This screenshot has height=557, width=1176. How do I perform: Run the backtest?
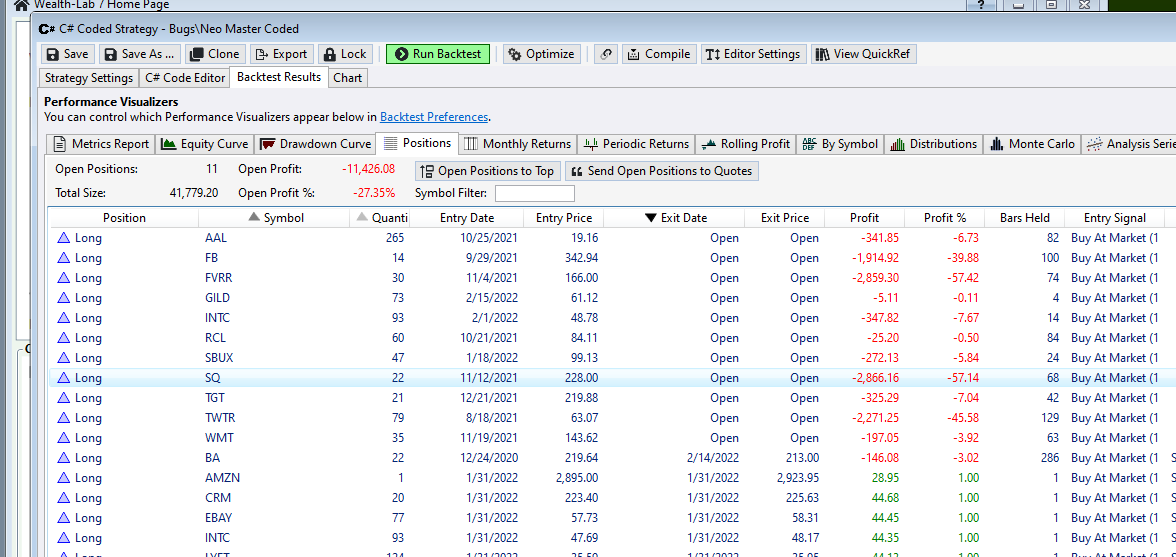[438, 54]
